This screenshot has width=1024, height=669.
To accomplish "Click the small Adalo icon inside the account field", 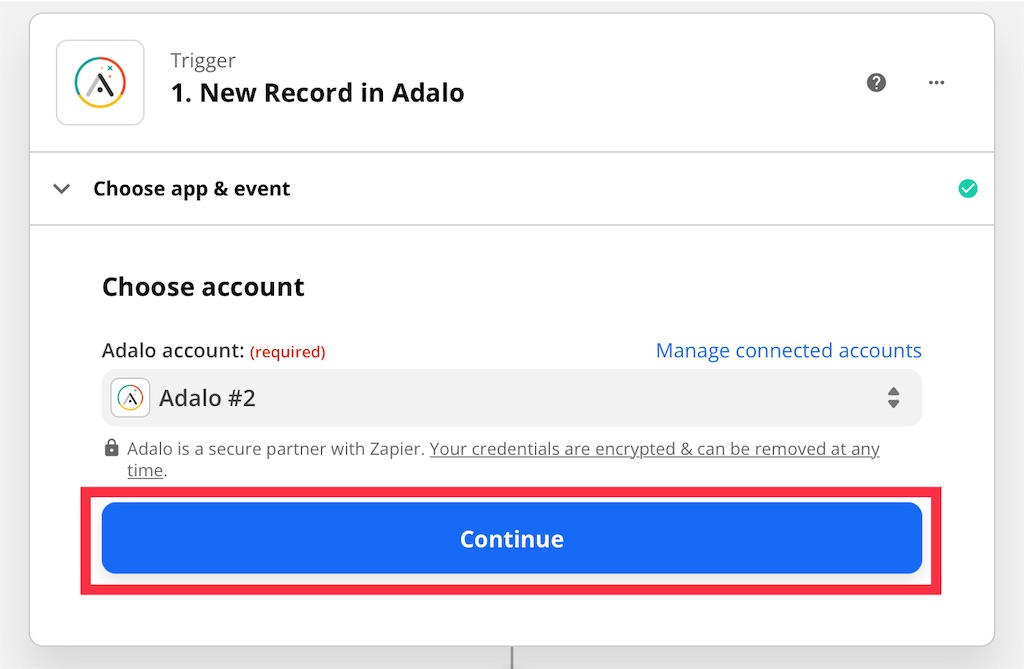I will (x=131, y=398).
